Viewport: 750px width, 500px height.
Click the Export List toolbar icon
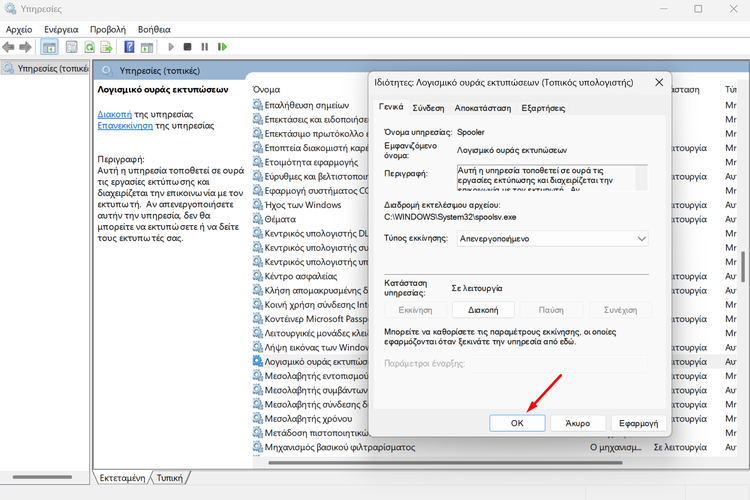[108, 47]
